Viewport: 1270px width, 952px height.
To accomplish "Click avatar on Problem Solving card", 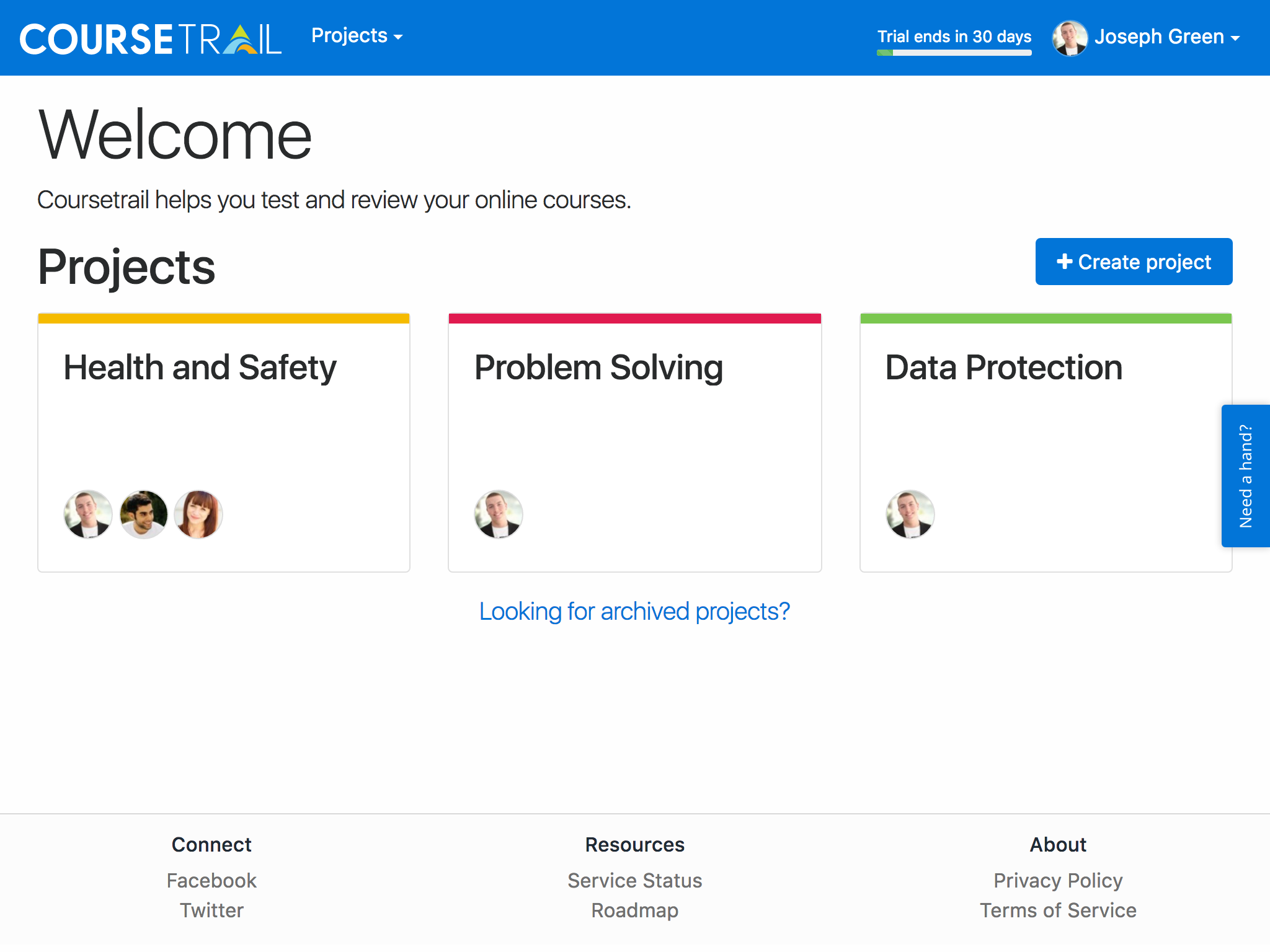I will [x=498, y=514].
